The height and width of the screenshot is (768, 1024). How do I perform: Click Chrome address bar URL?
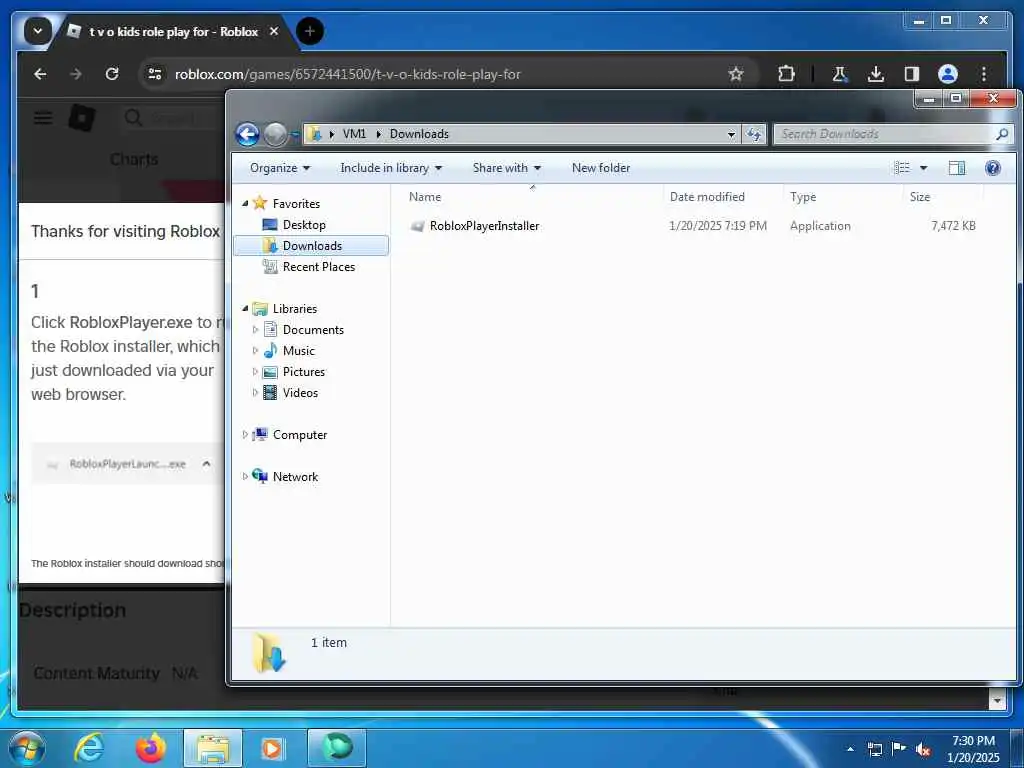point(347,74)
